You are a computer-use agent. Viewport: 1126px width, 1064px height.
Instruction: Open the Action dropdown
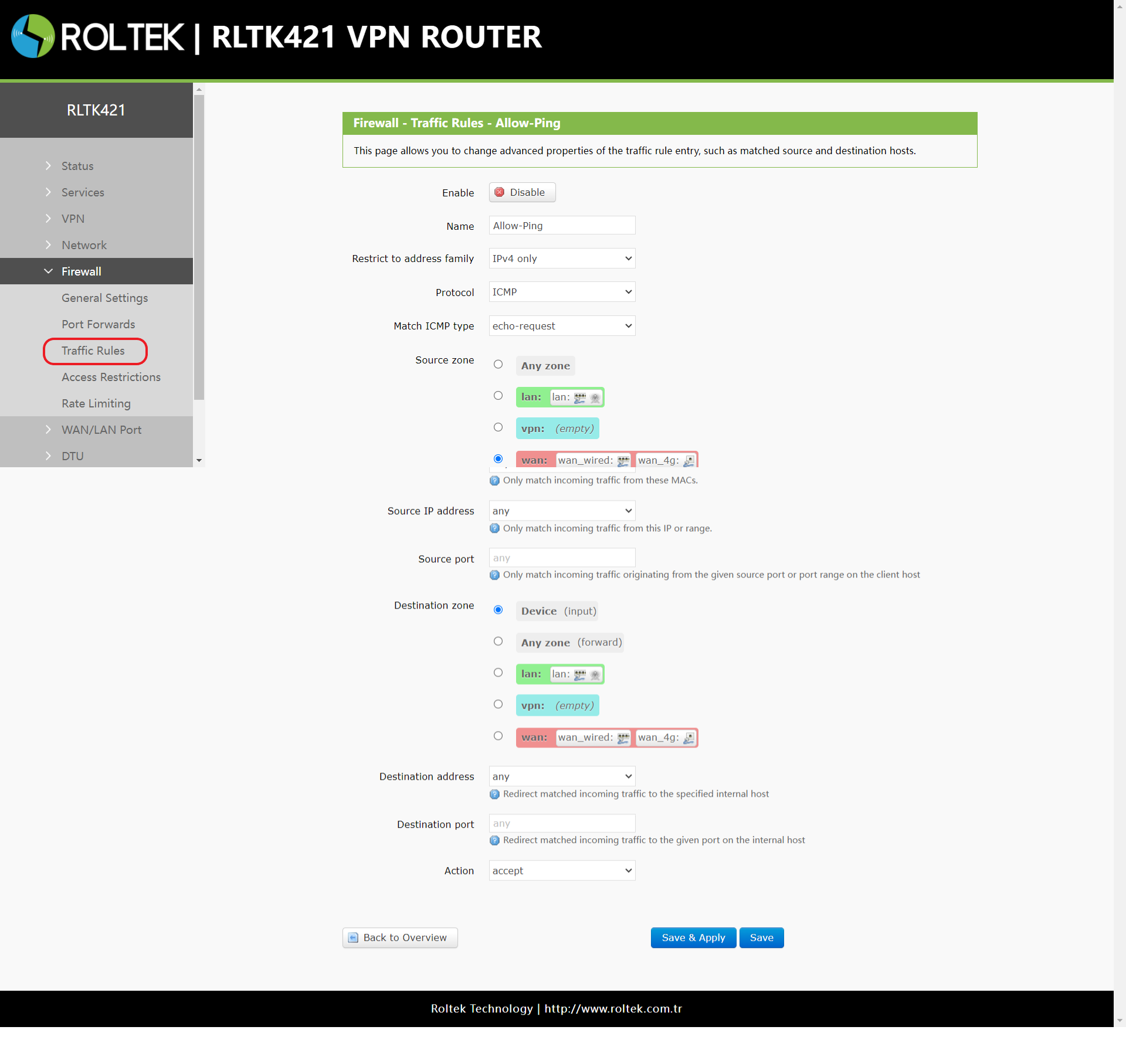click(x=562, y=871)
